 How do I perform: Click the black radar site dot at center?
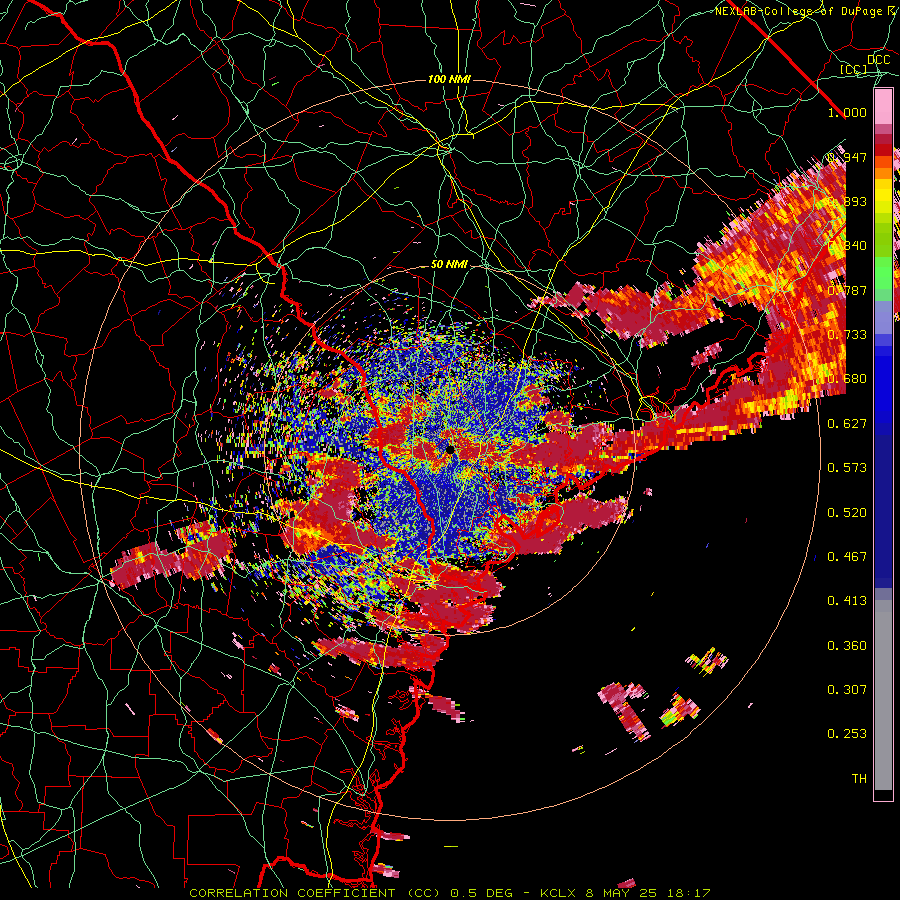(451, 450)
